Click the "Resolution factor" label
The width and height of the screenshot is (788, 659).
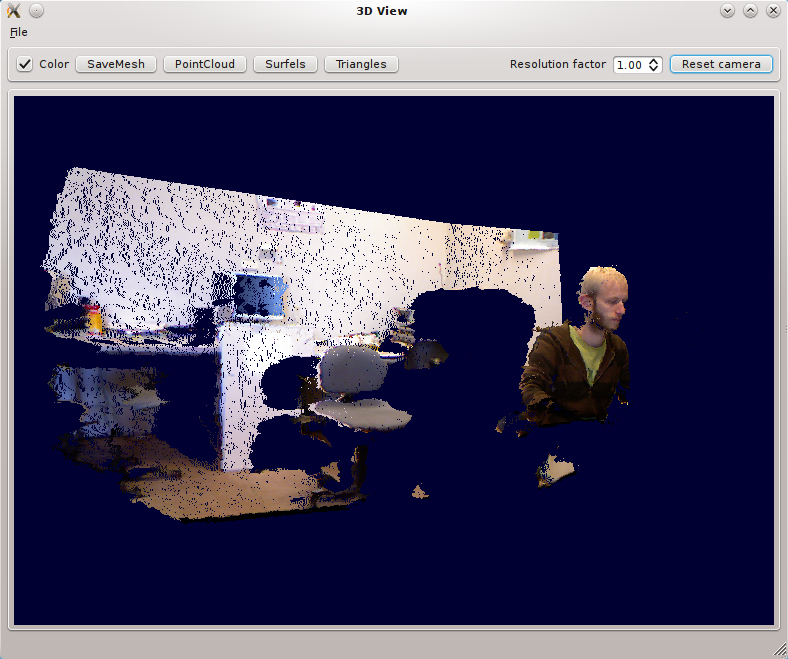tap(558, 64)
